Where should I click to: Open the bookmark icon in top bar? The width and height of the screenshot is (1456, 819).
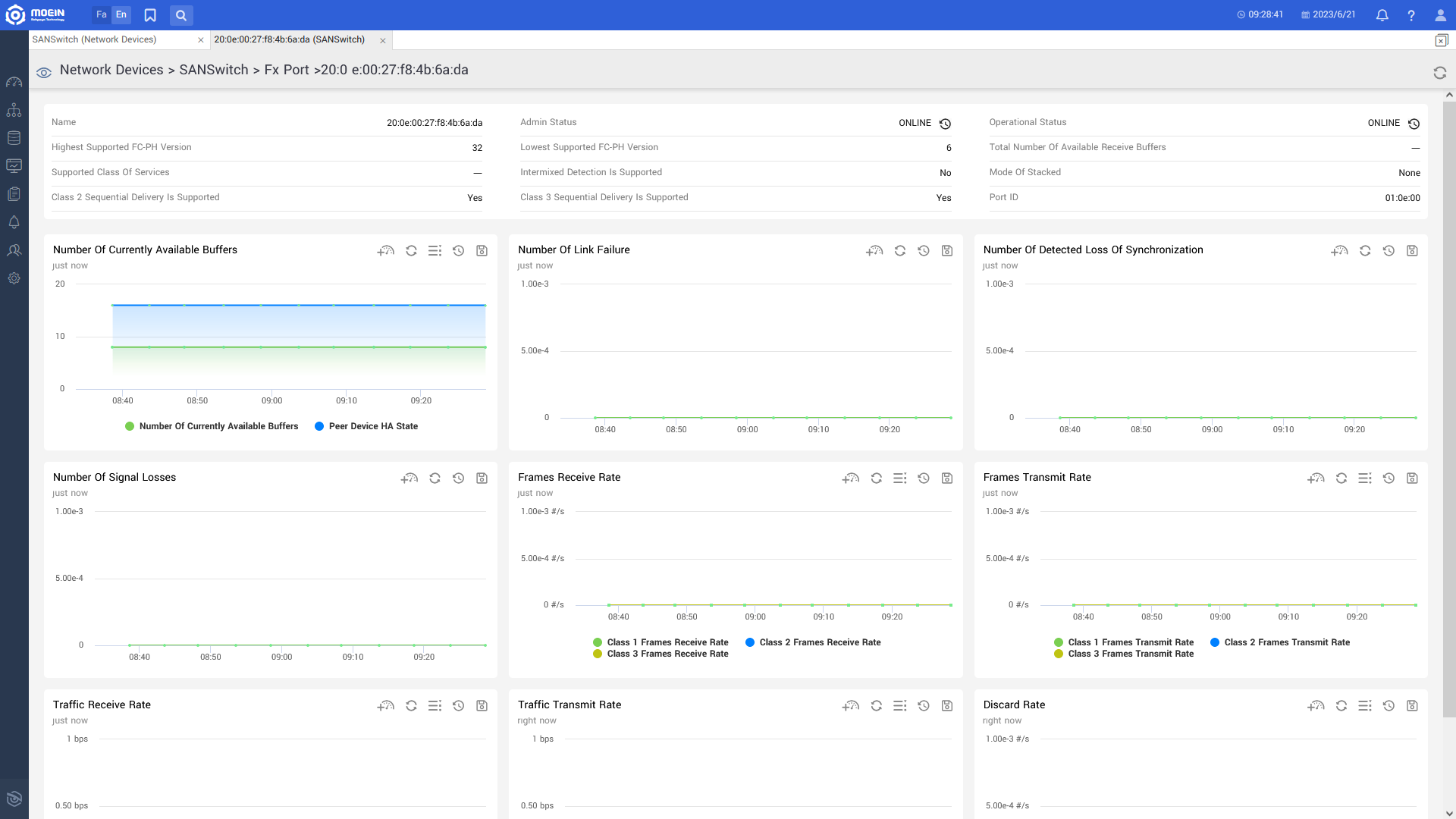coord(150,15)
